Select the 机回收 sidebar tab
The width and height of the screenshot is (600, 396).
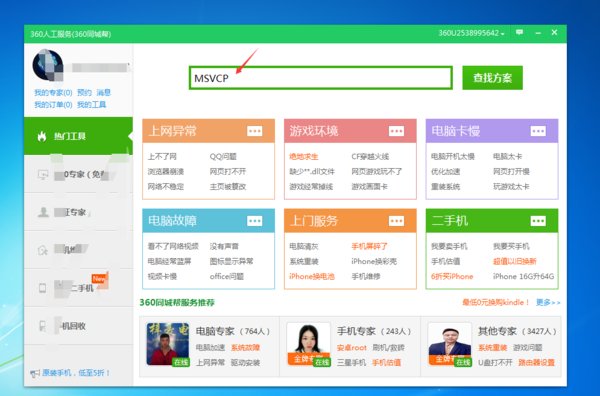[78, 326]
